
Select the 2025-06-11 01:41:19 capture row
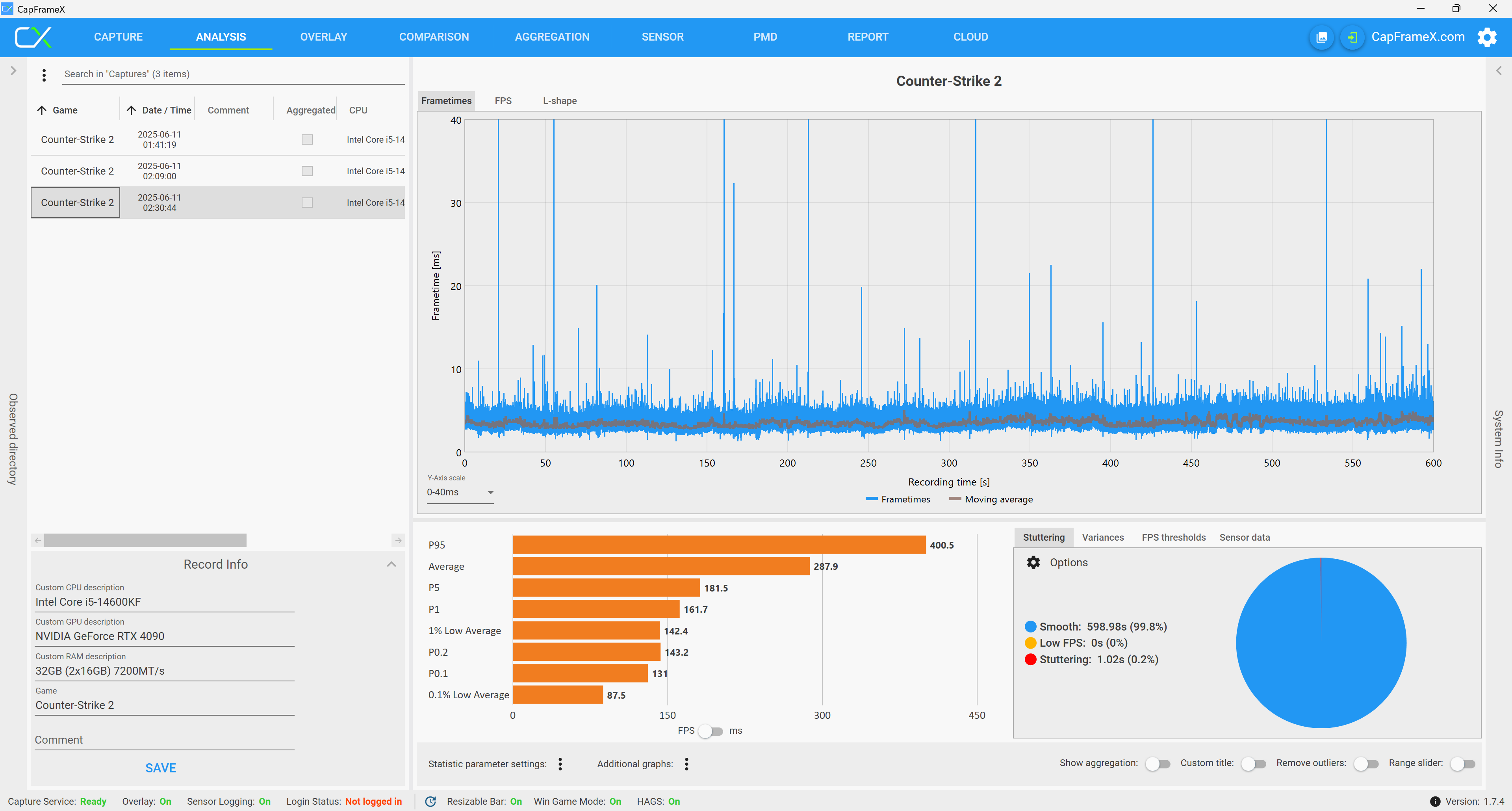tap(218, 139)
